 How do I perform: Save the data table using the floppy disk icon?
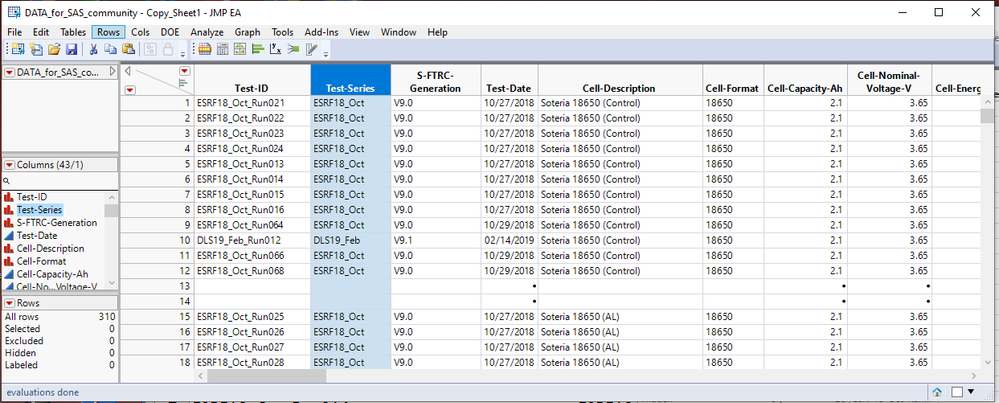pos(71,48)
